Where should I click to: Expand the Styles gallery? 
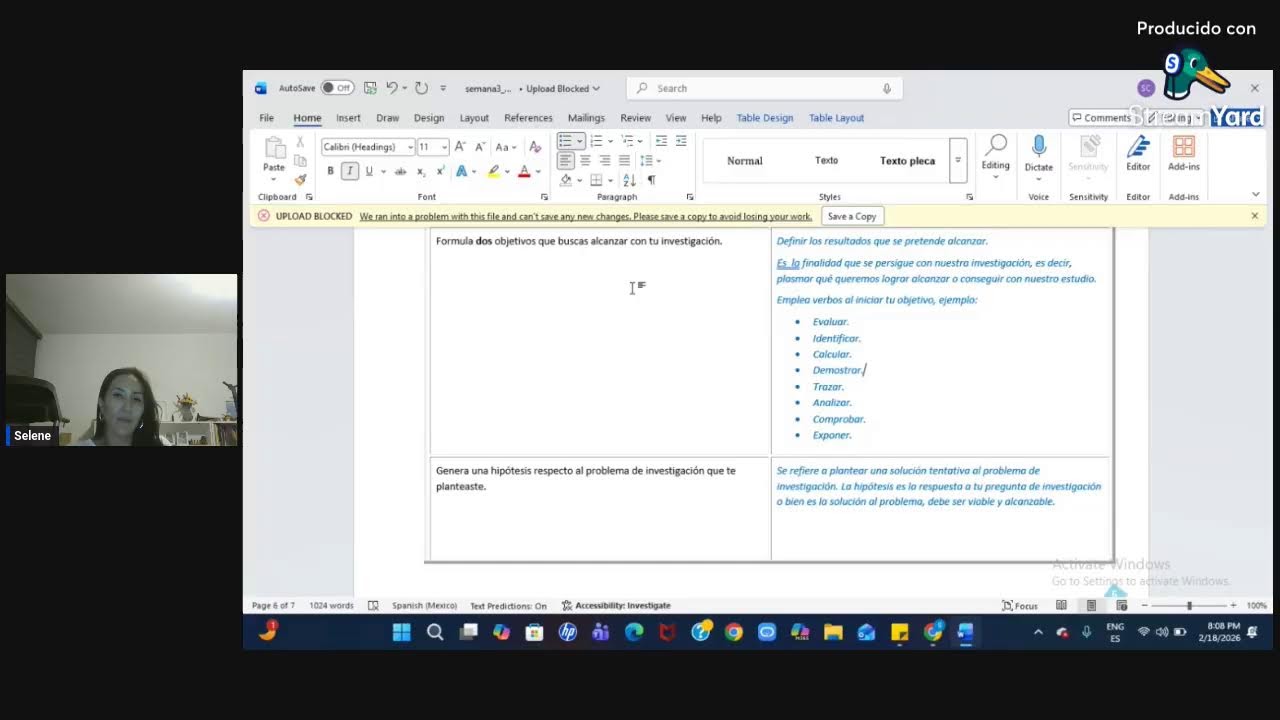click(958, 160)
